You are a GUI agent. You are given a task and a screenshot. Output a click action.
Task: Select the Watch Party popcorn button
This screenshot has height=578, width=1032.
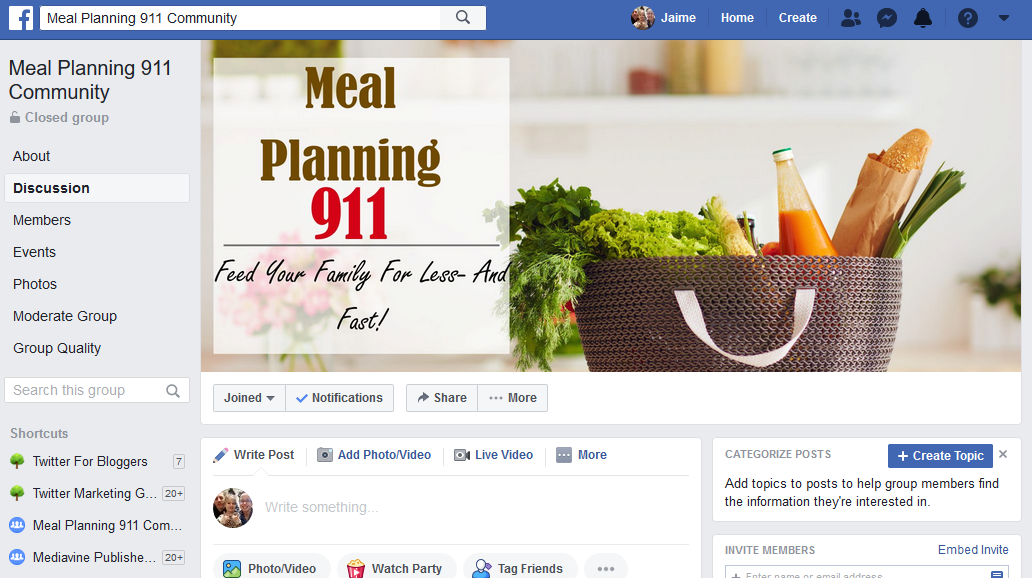[395, 568]
